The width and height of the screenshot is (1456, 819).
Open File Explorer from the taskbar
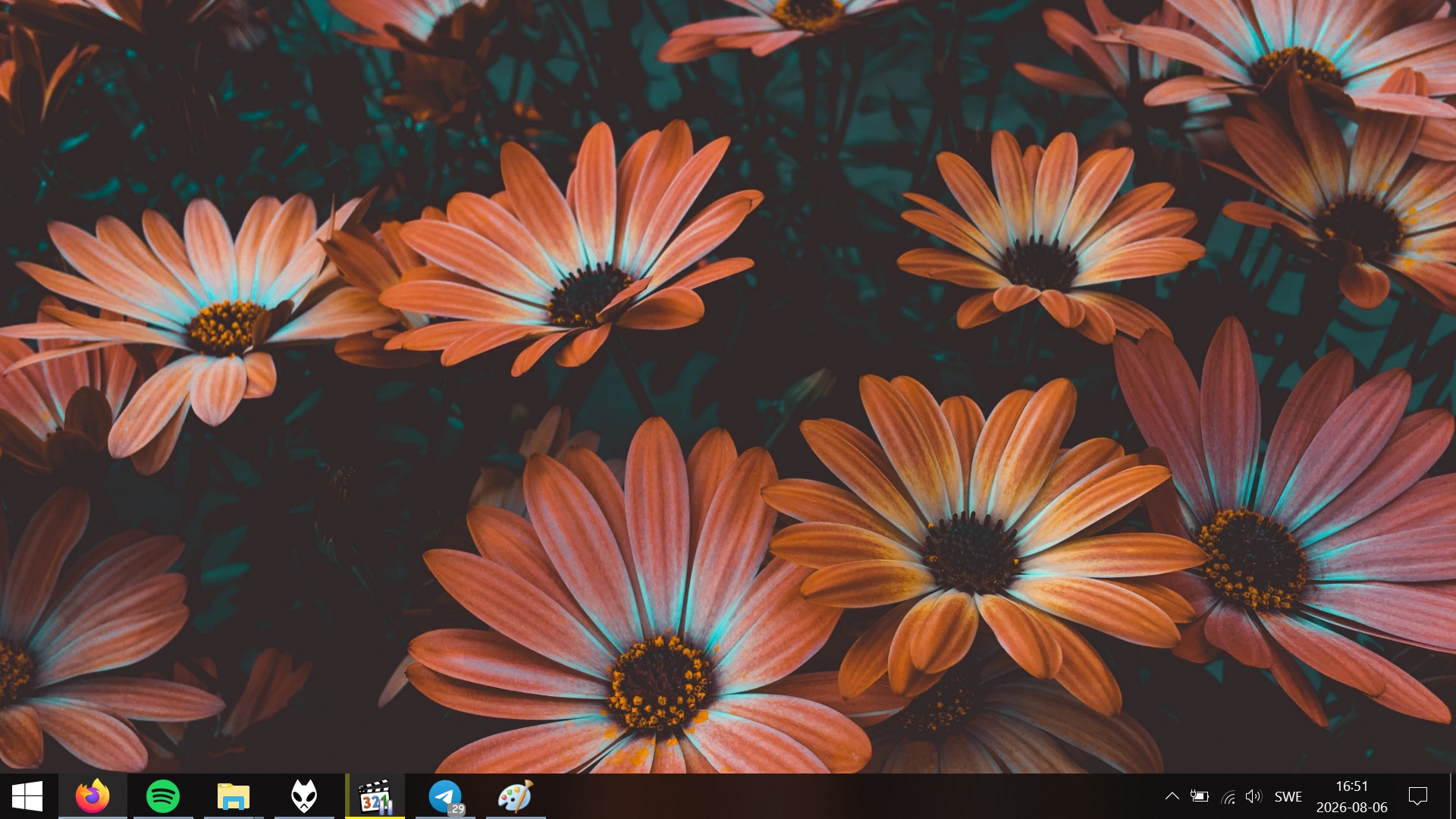click(x=234, y=796)
